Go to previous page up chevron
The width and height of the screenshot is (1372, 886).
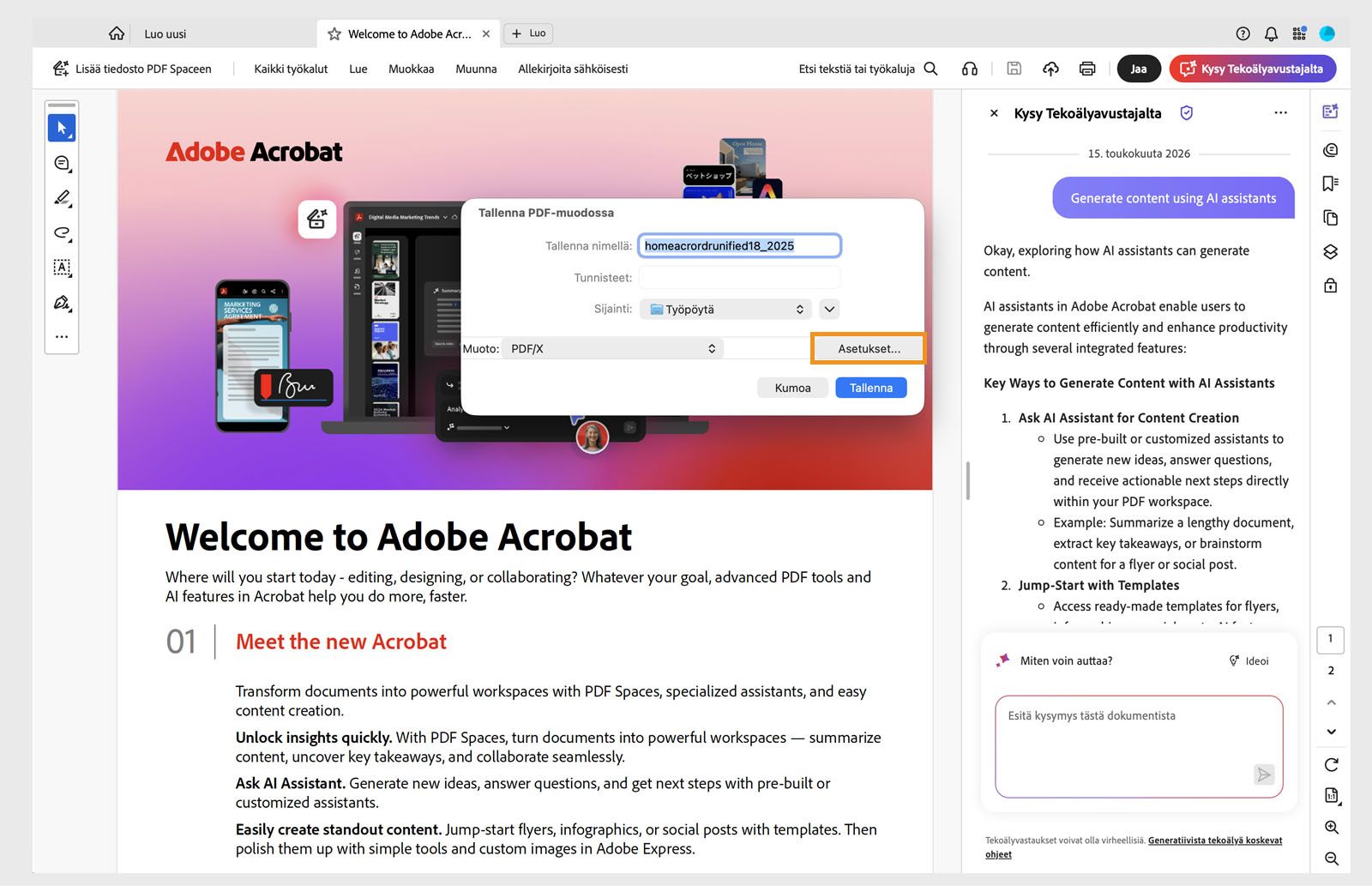(x=1331, y=702)
